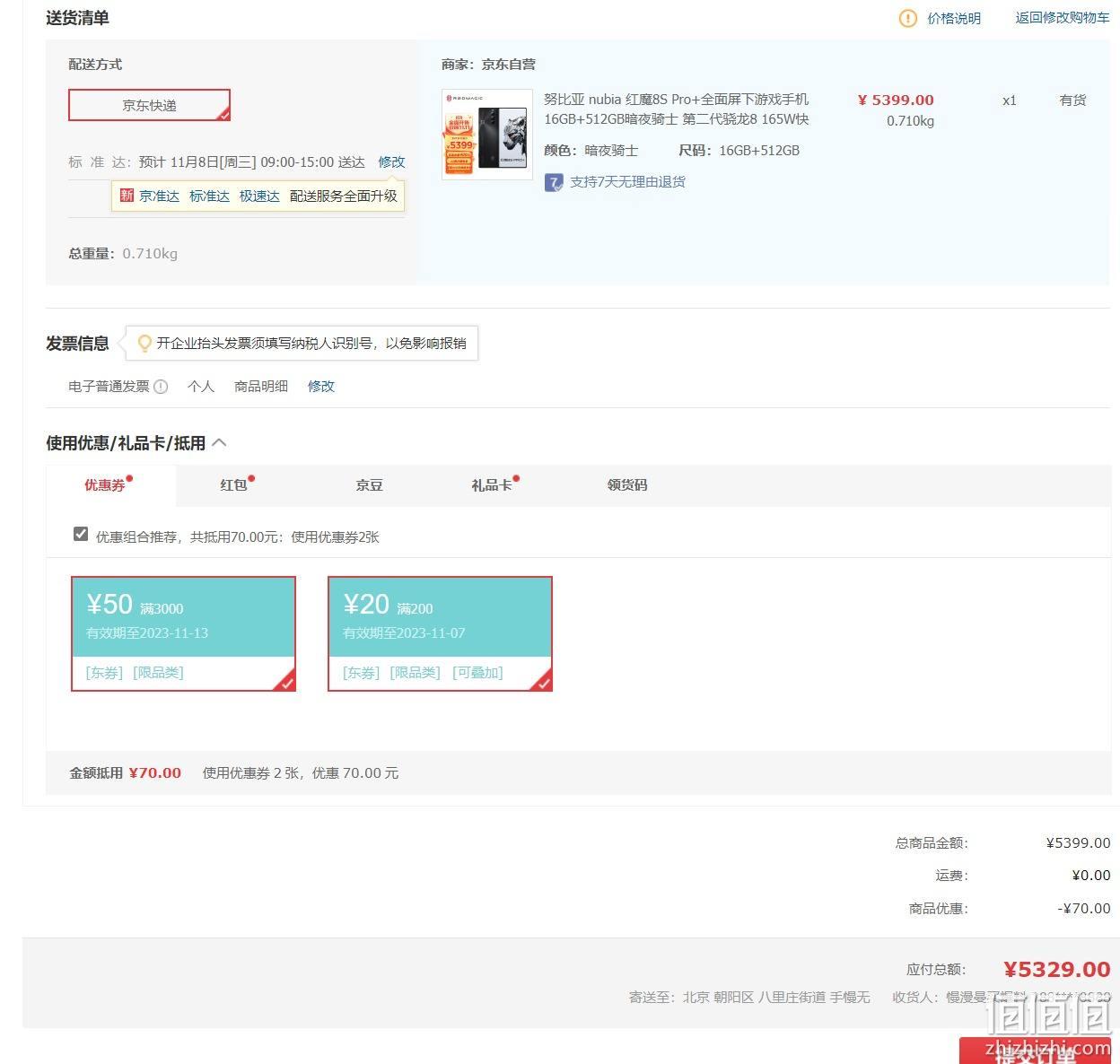Click 修改 link for invoice information
The height and width of the screenshot is (1064, 1120).
click(321, 387)
